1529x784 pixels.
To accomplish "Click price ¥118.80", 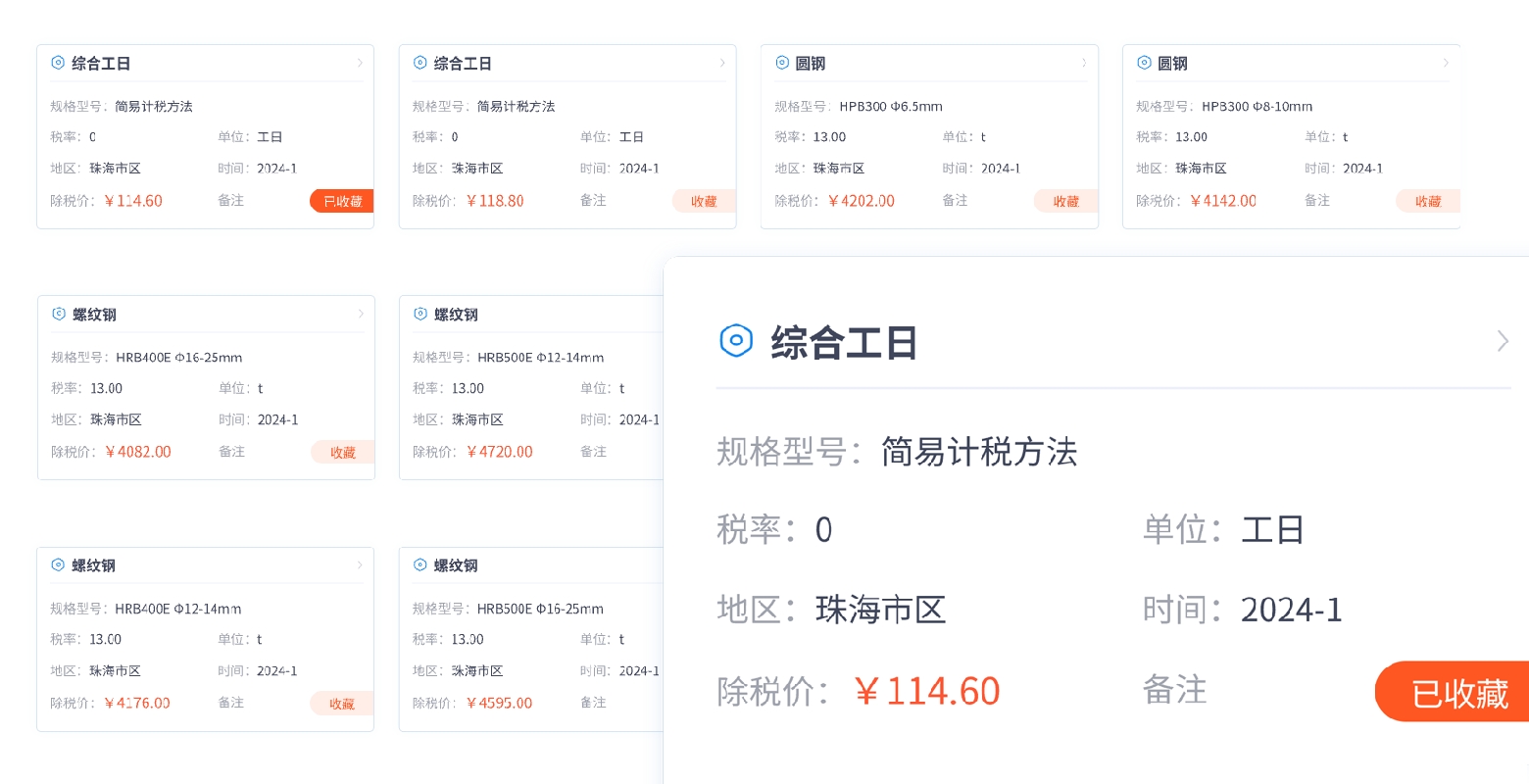I will [x=495, y=201].
